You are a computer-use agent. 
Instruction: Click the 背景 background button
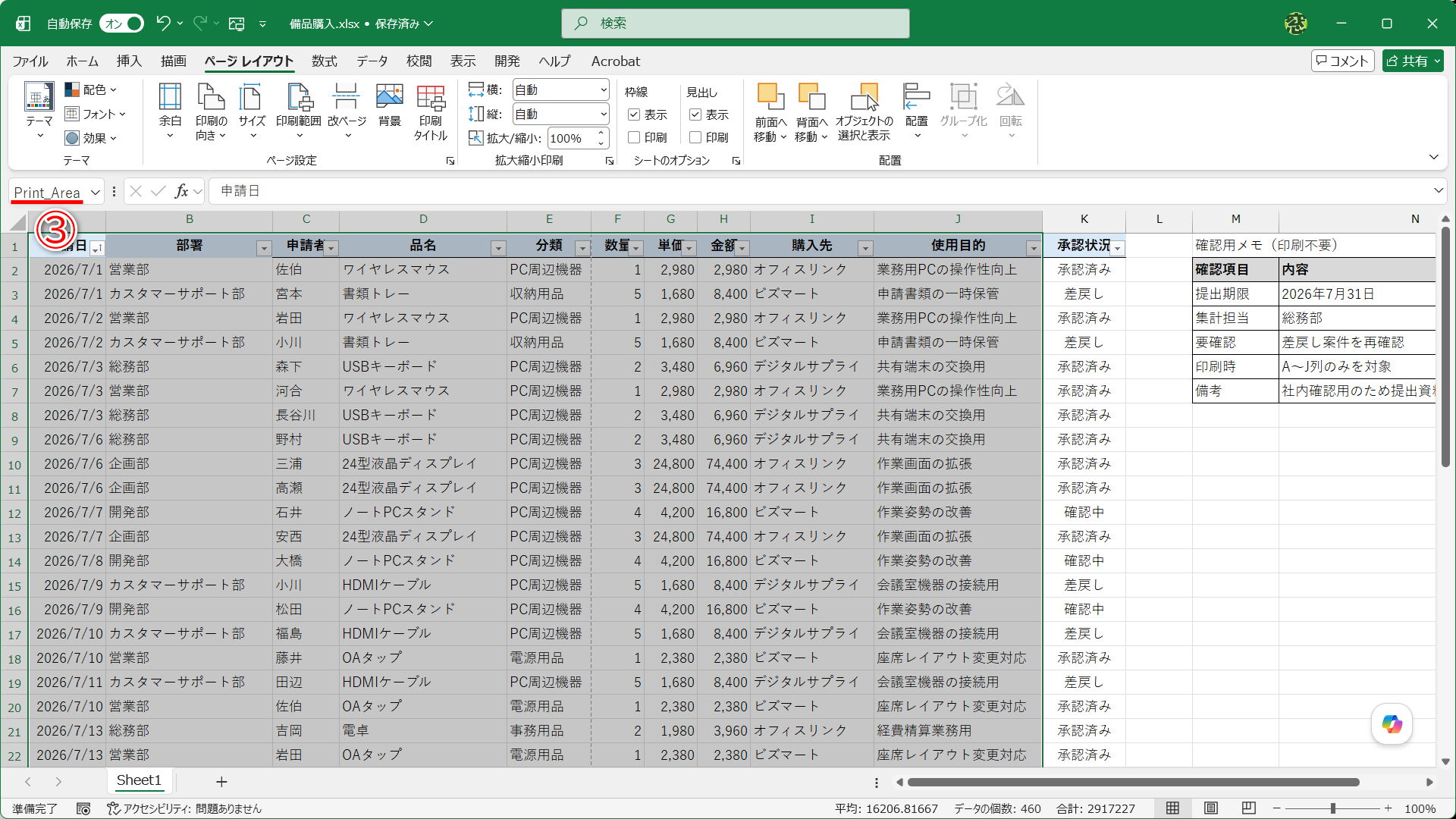[x=389, y=105]
